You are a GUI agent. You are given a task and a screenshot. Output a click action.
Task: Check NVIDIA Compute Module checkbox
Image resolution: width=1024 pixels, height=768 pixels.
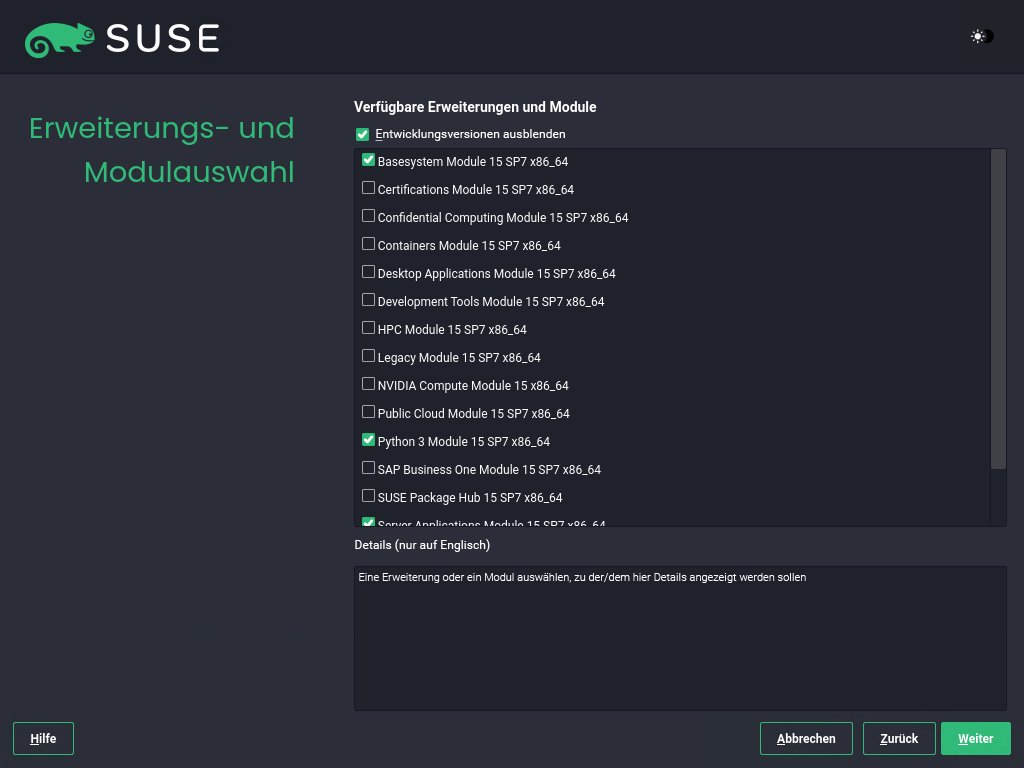[368, 385]
